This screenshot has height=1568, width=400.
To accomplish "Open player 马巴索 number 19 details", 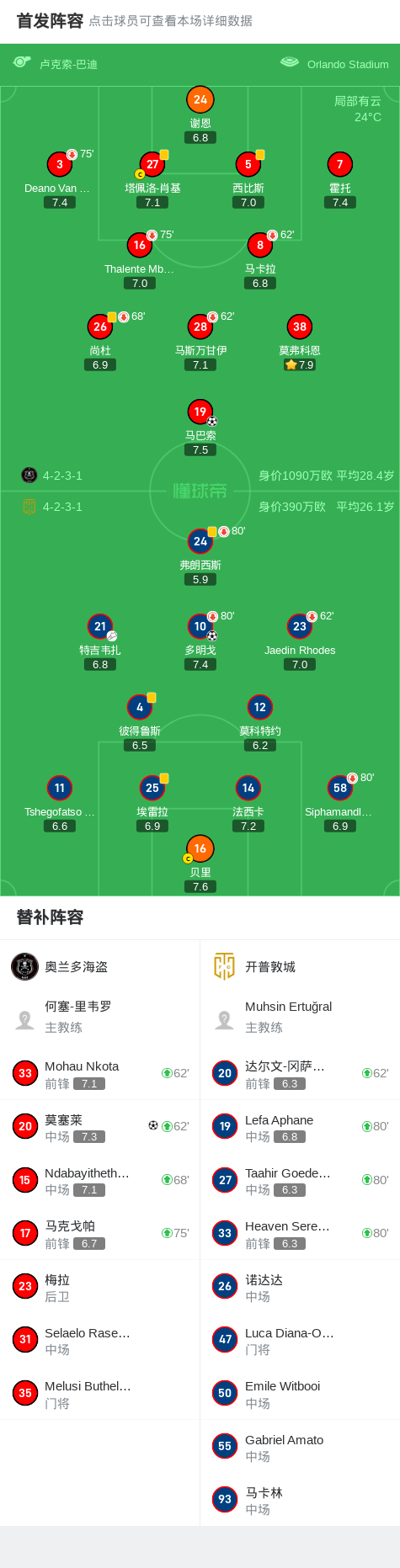I will 200,412.
